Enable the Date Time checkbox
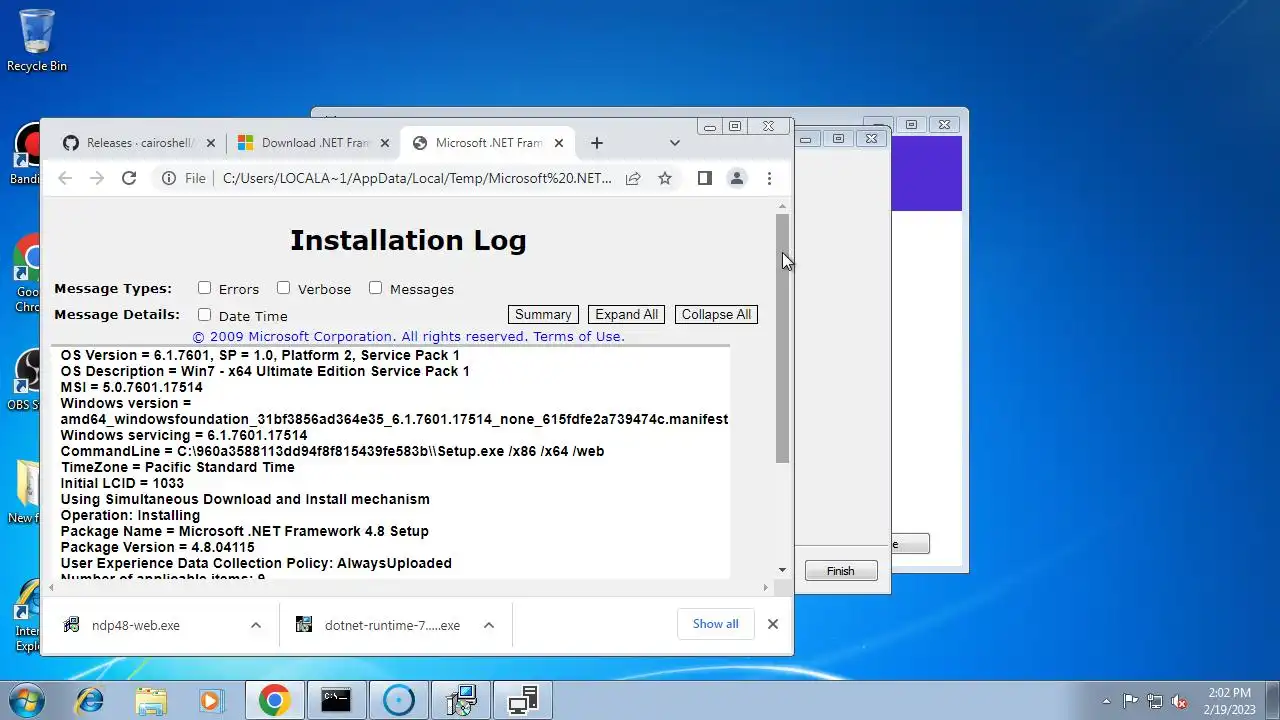This screenshot has width=1280, height=720. point(205,315)
